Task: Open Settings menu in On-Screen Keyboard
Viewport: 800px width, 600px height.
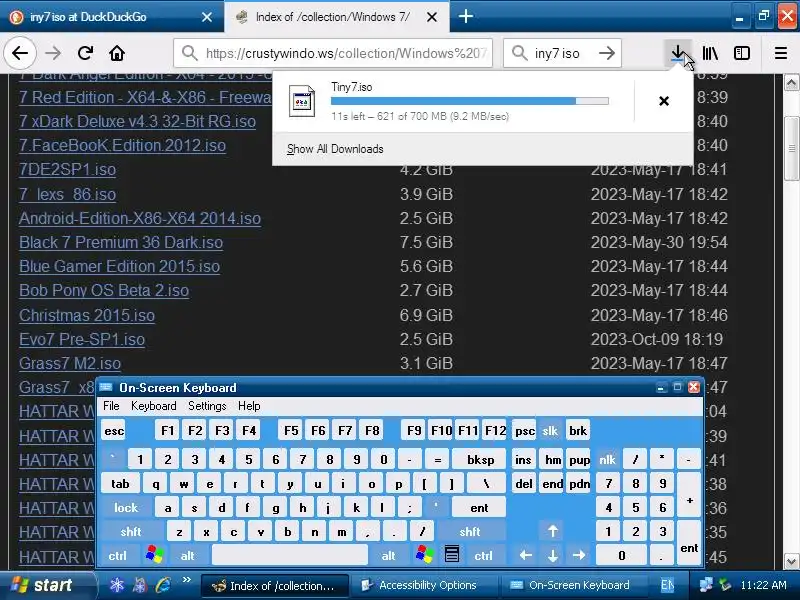Action: [x=207, y=406]
